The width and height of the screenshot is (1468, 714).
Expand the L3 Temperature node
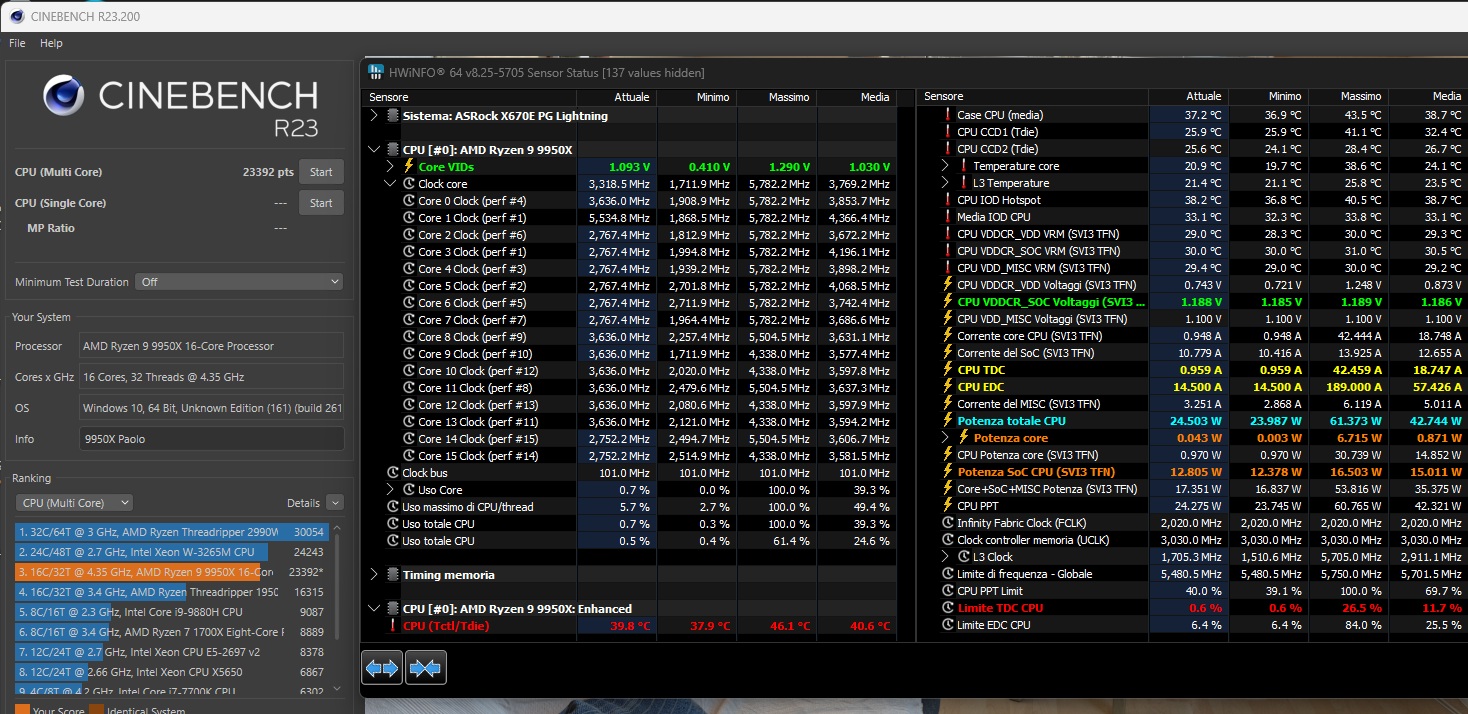click(x=946, y=183)
